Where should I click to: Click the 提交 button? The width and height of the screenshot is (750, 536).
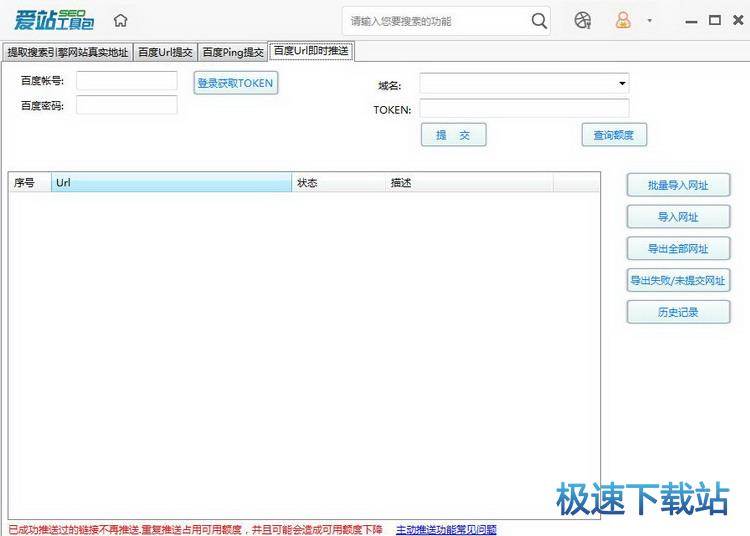point(453,135)
